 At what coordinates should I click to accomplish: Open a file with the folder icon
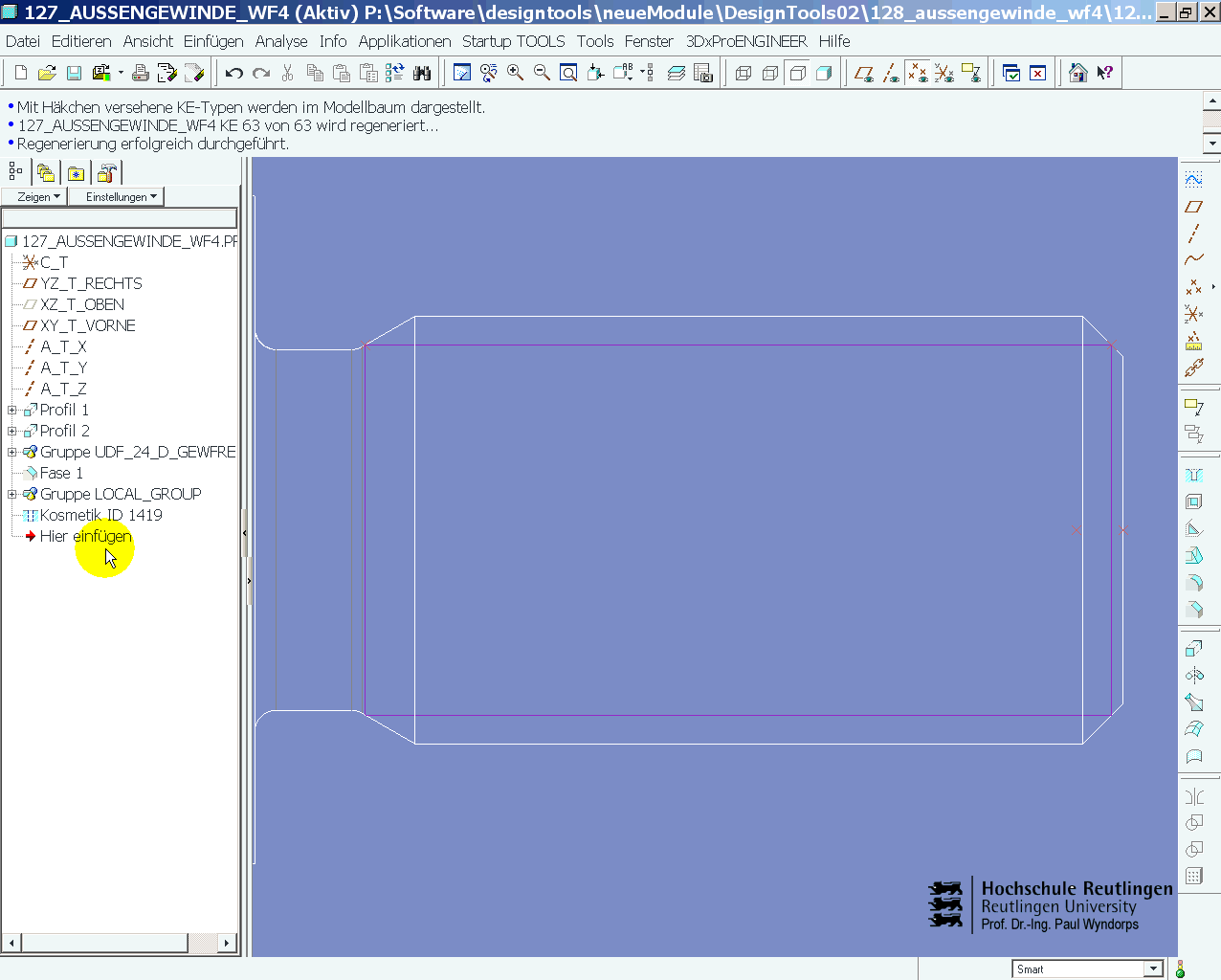47,73
